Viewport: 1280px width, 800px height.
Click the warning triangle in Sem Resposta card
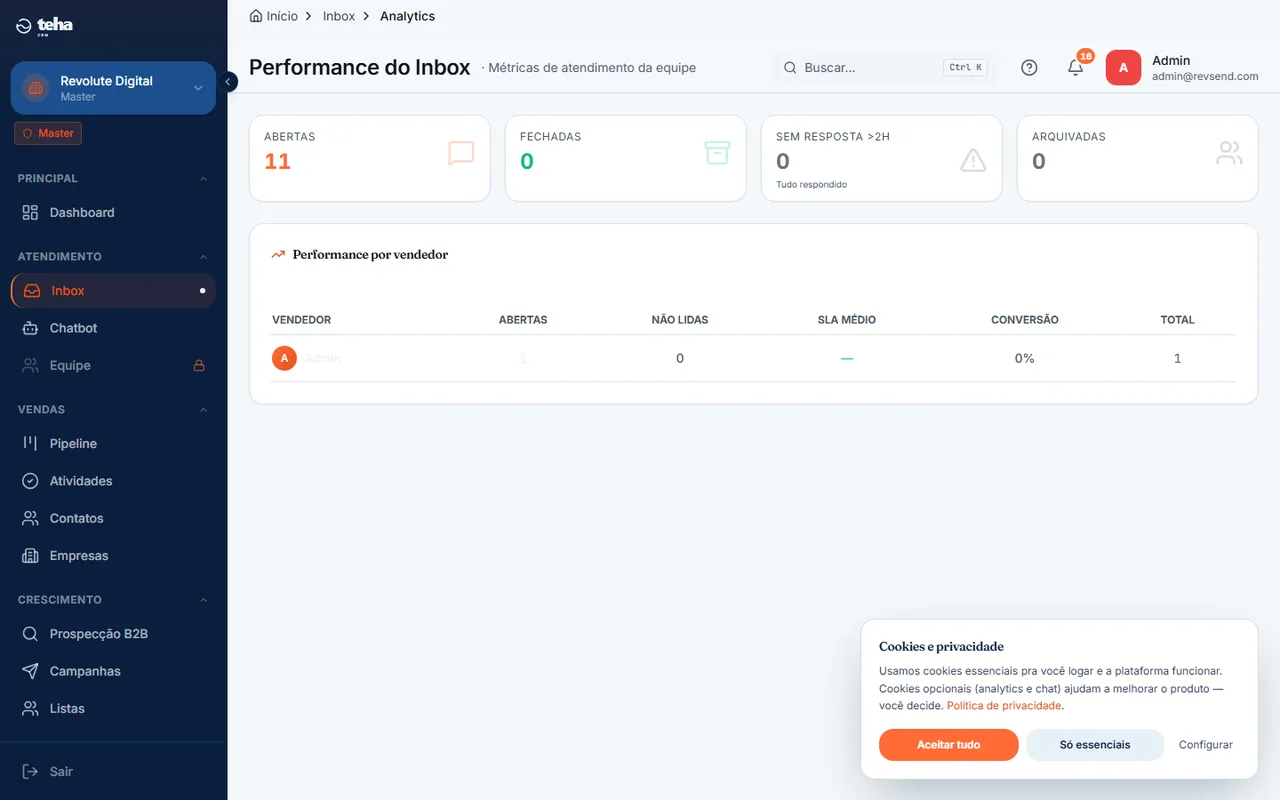(x=973, y=159)
